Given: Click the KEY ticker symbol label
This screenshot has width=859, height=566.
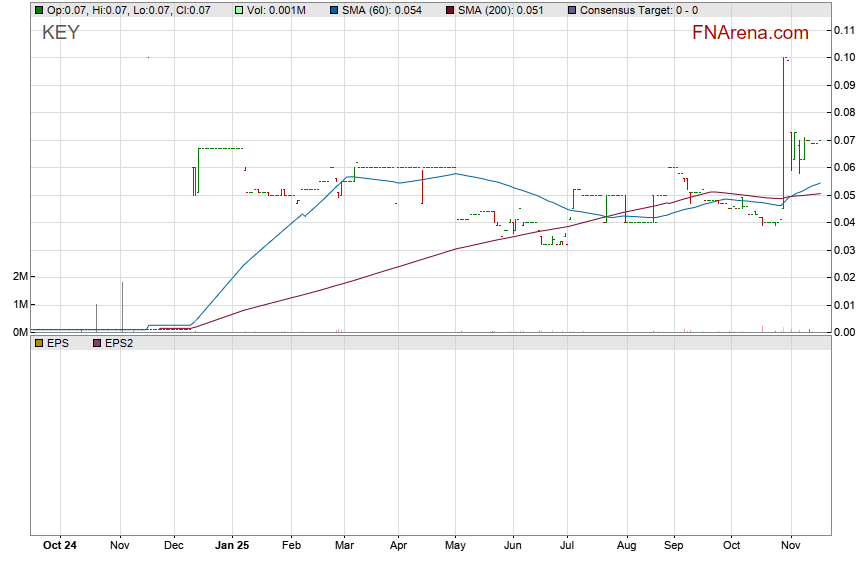Looking at the screenshot, I should [60, 32].
